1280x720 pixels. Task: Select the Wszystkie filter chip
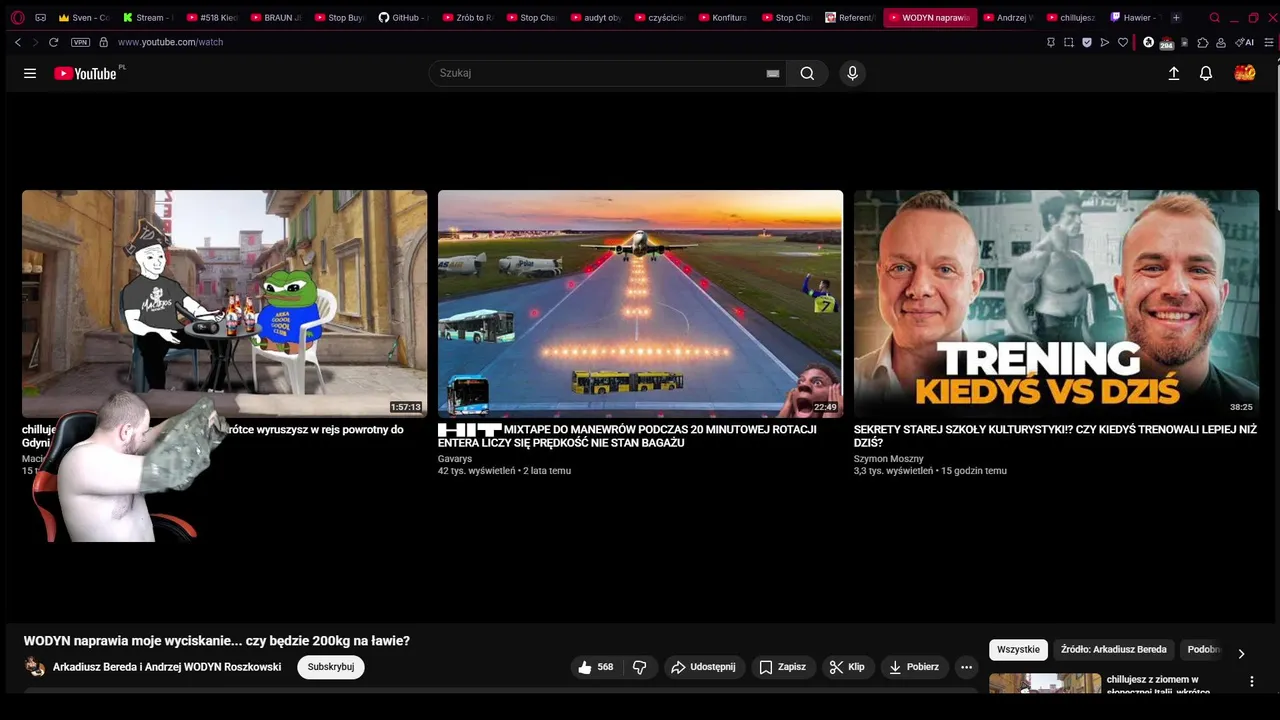[x=1018, y=650]
